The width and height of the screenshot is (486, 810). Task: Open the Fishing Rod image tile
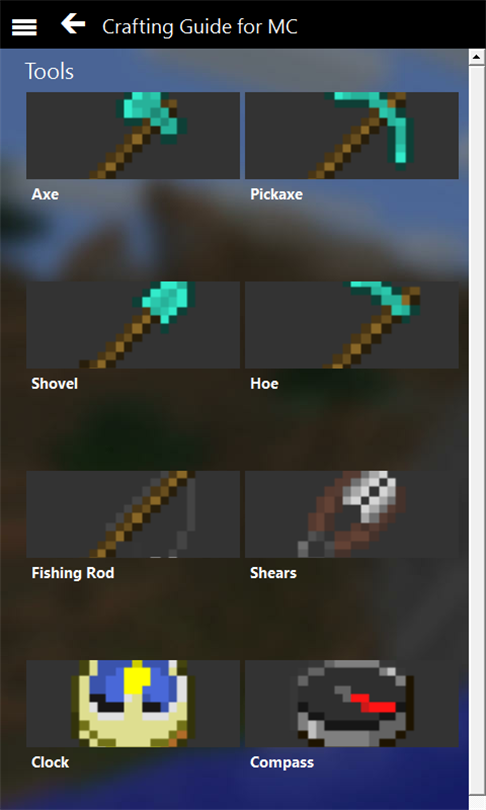pos(133,514)
